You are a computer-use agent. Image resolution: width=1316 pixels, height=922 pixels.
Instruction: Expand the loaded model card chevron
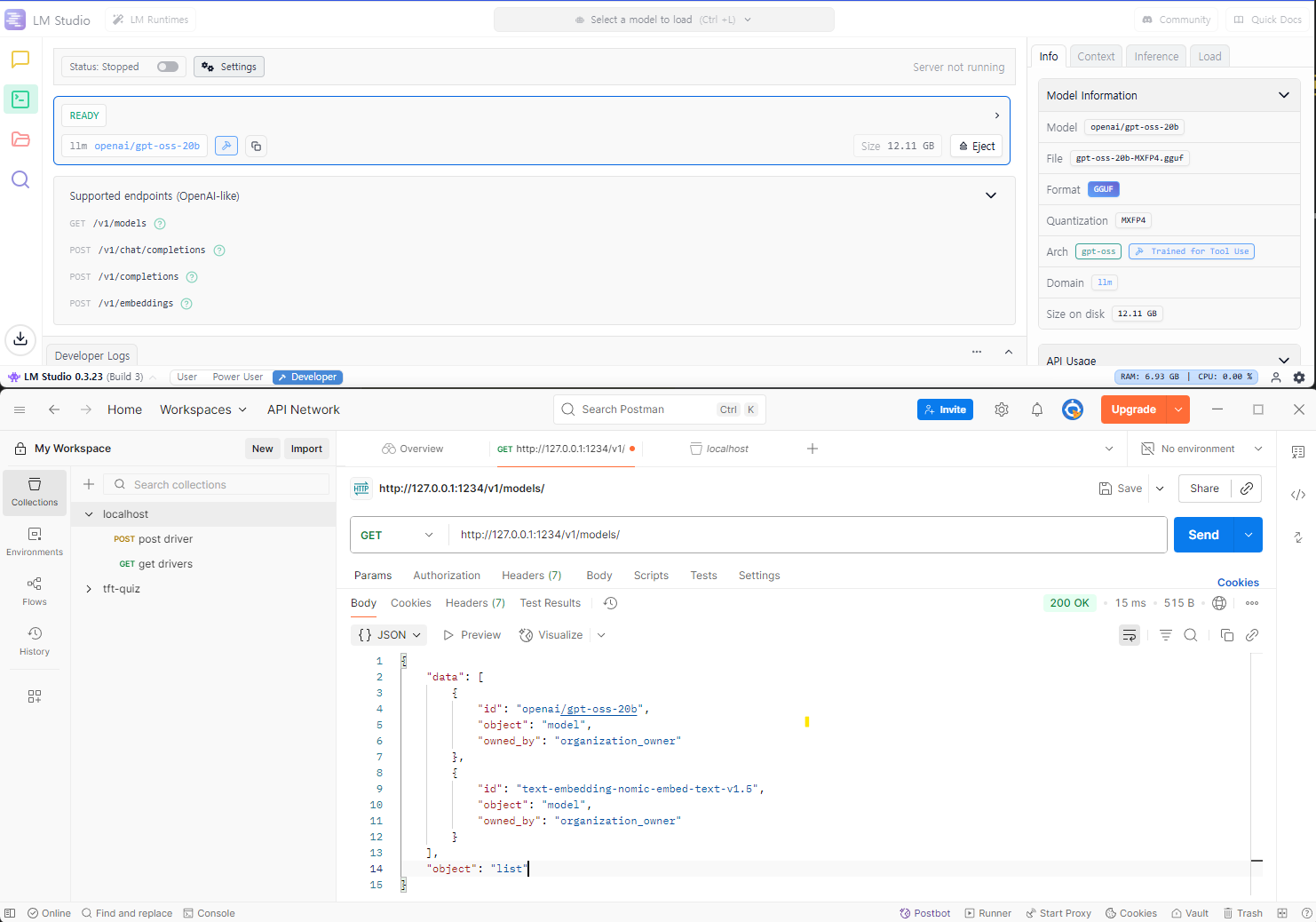coord(997,115)
